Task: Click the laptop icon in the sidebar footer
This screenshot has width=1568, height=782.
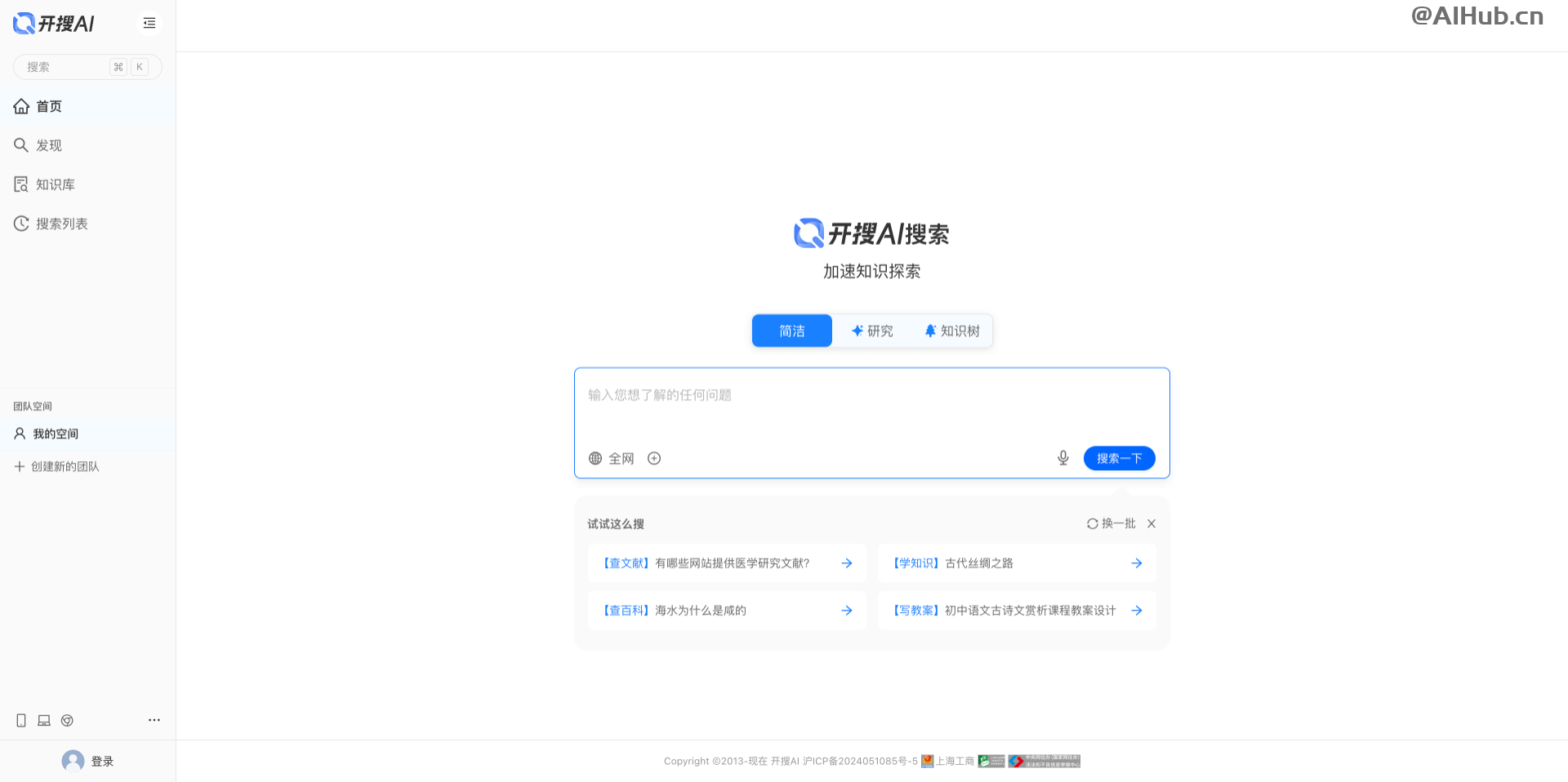Action: pyautogui.click(x=44, y=720)
